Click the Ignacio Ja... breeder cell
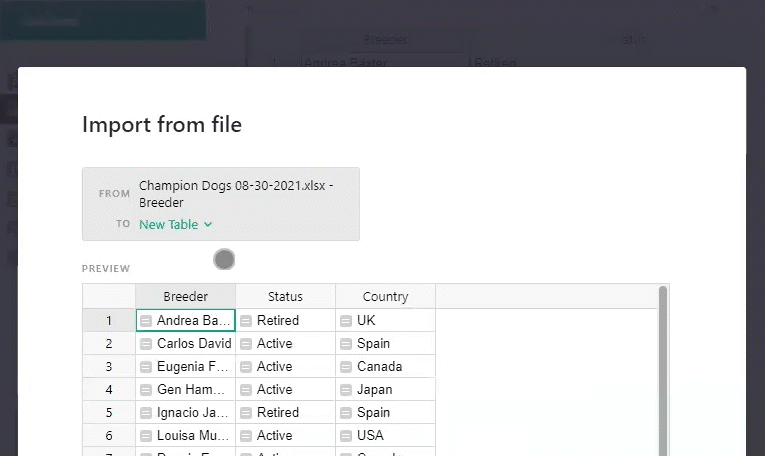 192,413
